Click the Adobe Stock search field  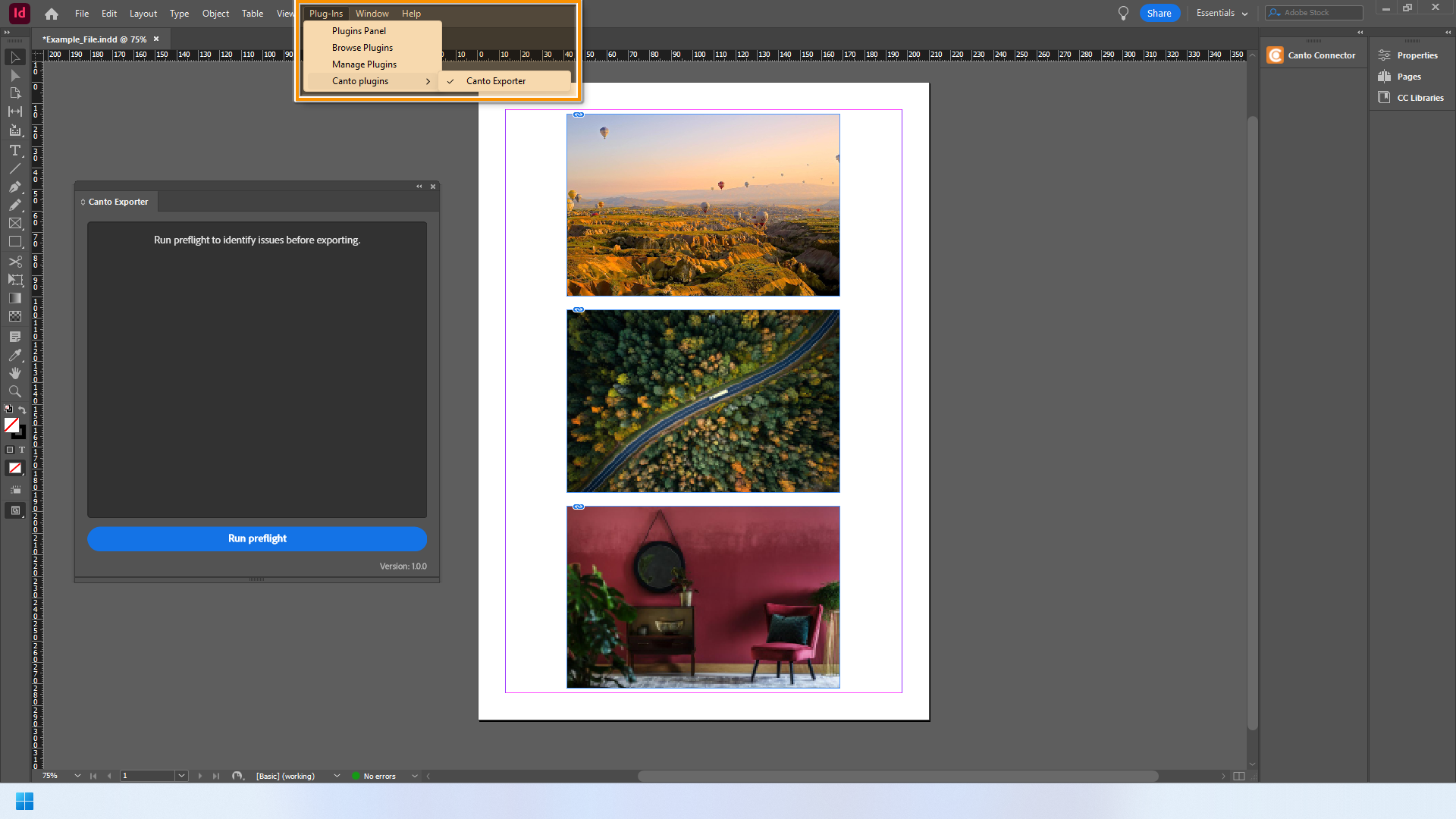[x=1319, y=13]
